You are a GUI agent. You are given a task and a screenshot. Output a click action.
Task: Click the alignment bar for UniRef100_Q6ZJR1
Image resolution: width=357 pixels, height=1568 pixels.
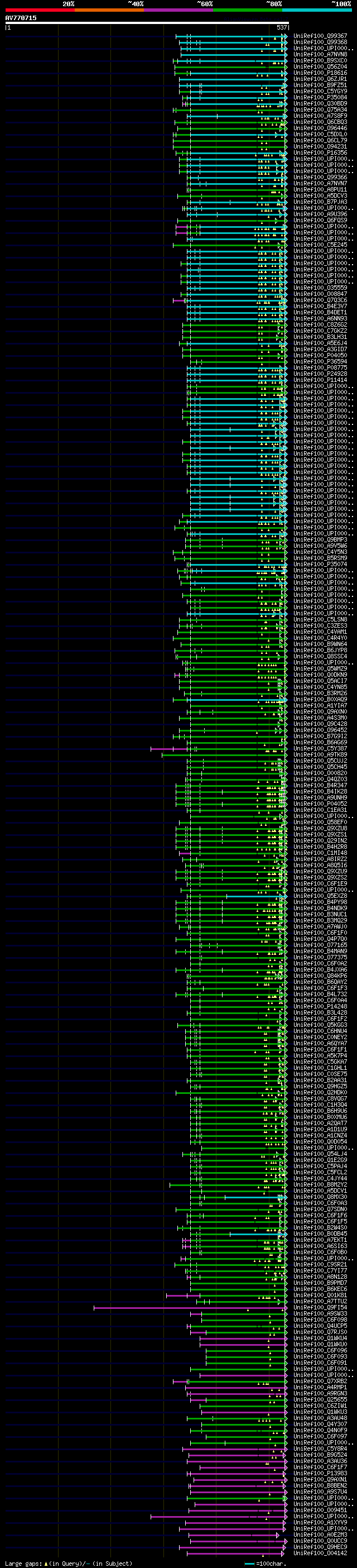click(233, 79)
